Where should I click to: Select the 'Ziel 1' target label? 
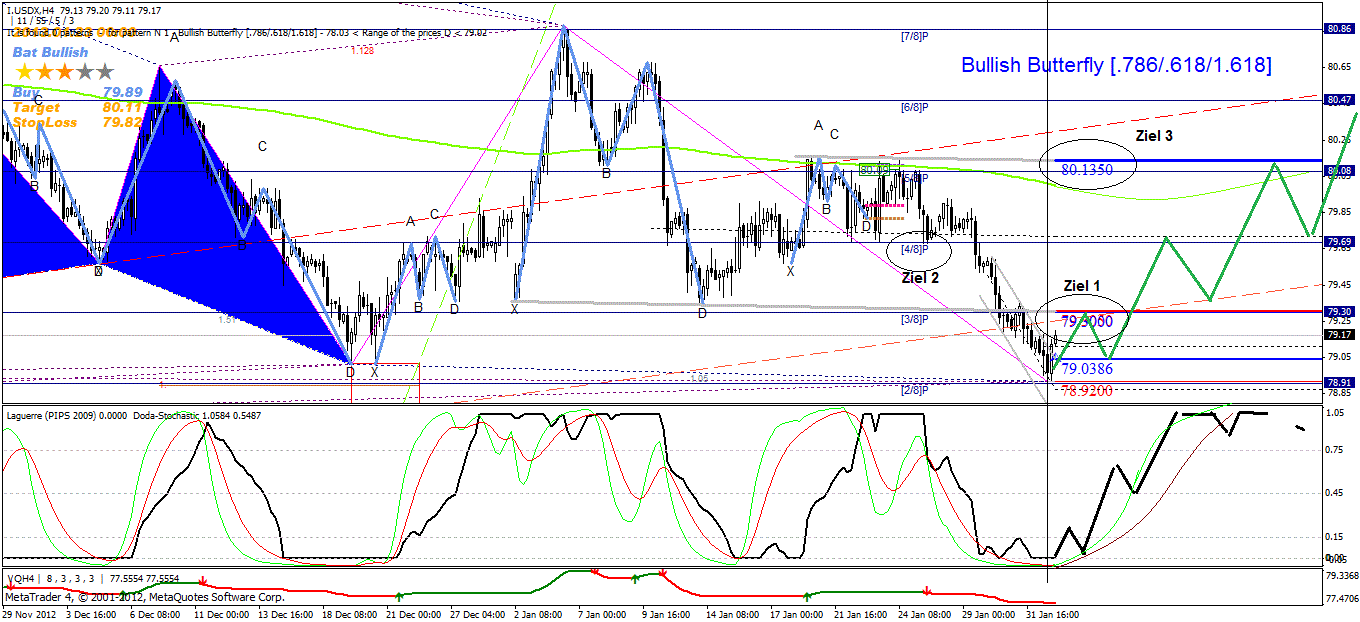1082,286
